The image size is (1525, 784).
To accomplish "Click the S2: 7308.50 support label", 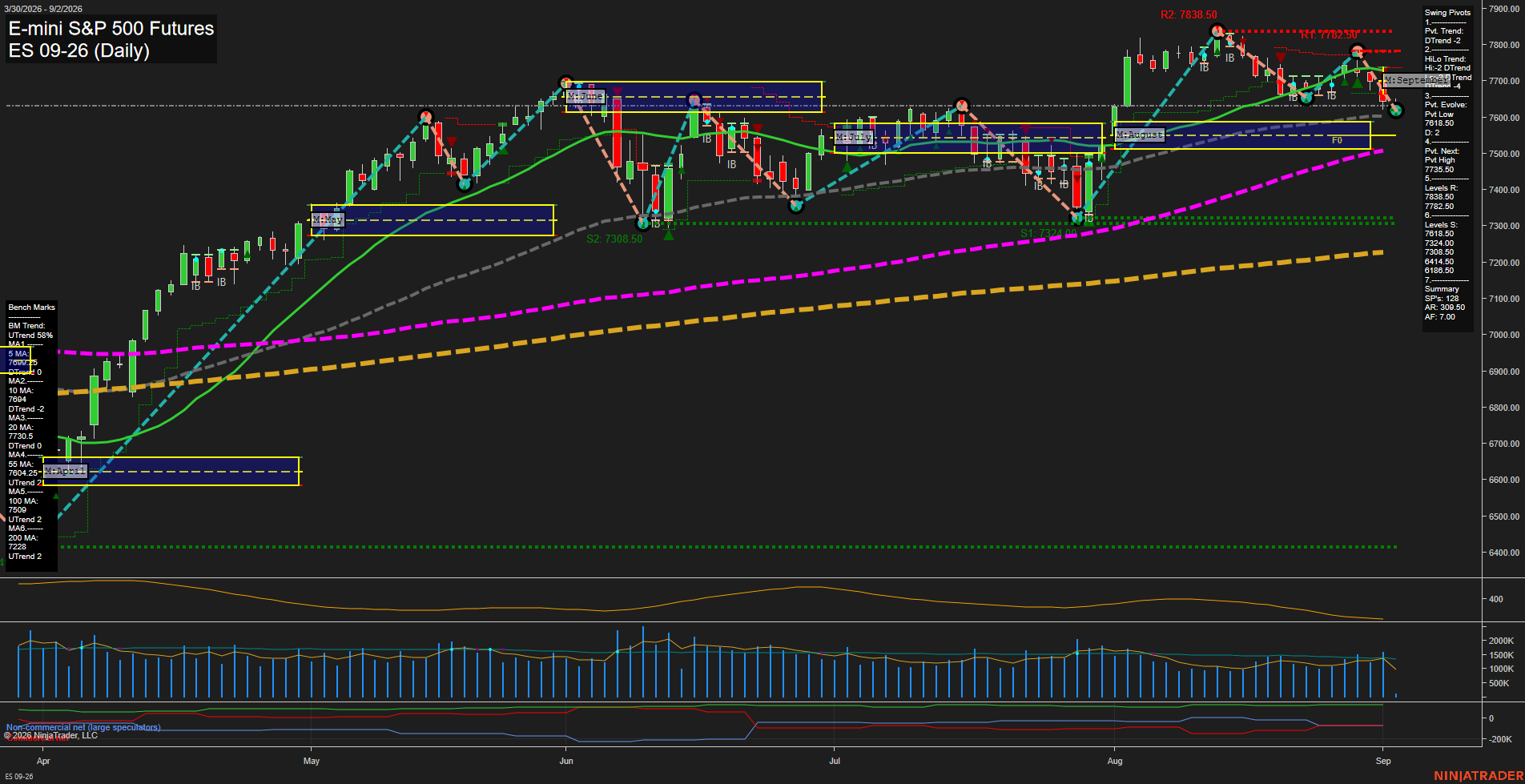I will [x=614, y=239].
